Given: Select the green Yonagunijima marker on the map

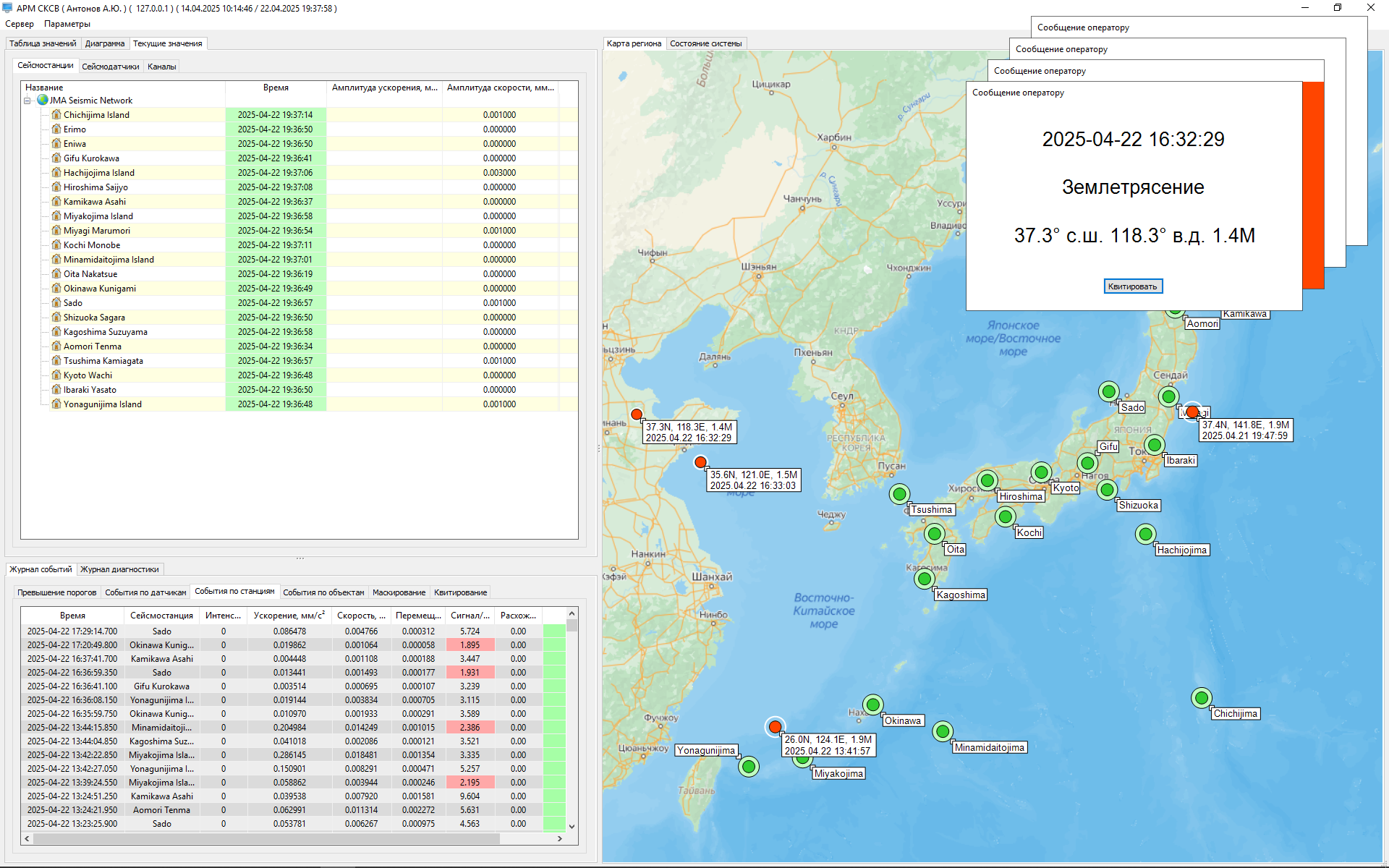Looking at the screenshot, I should pos(749,766).
